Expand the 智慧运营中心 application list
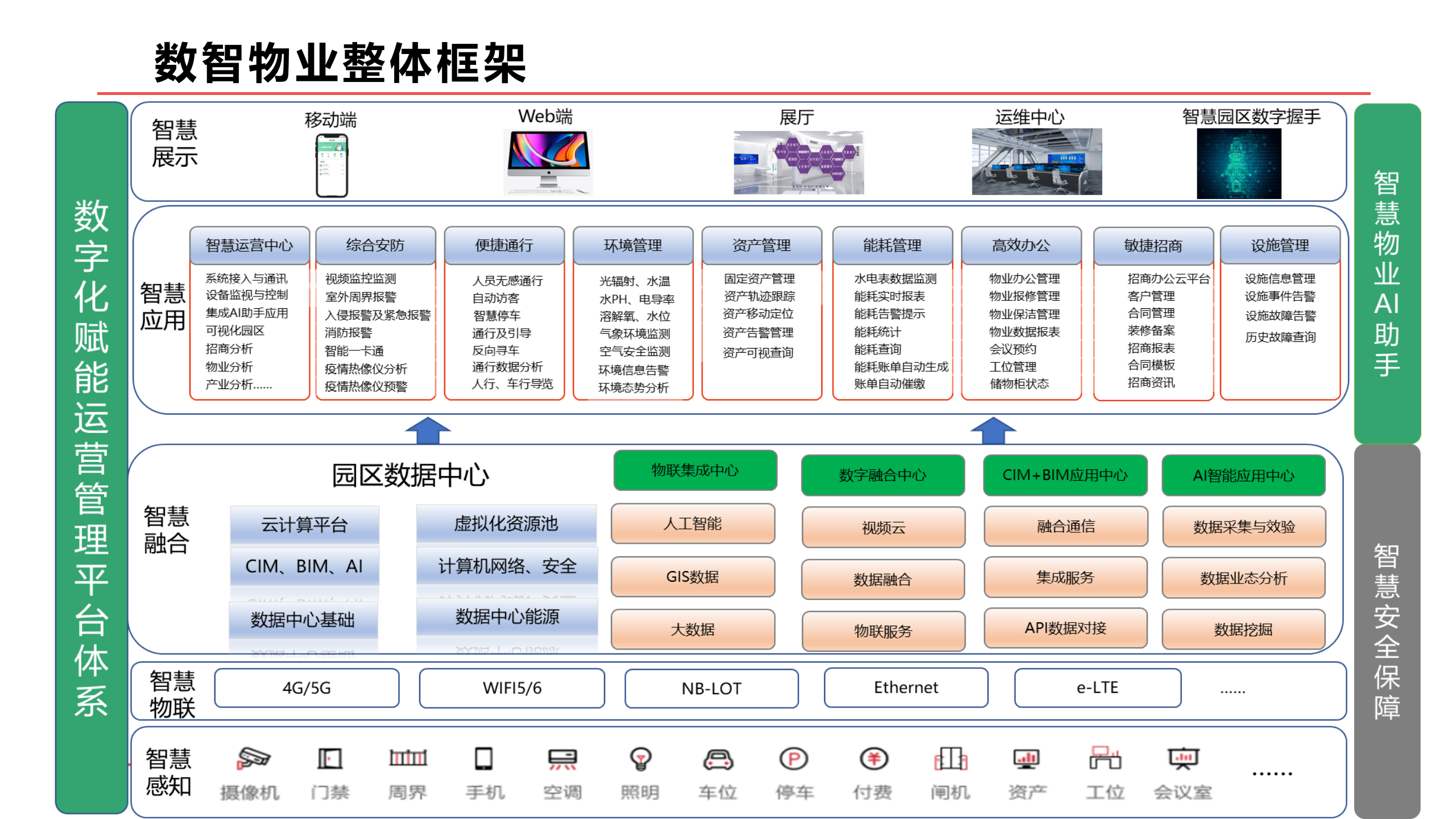The width and height of the screenshot is (1456, 819). point(249,246)
